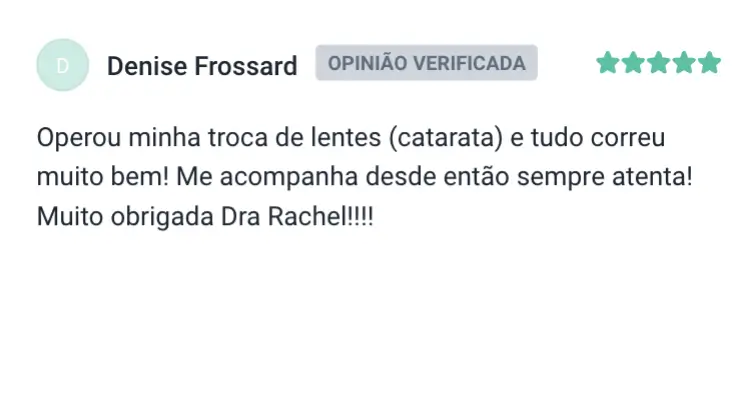Open reviewer name "Denise Frossard"
The width and height of the screenshot is (756, 400).
(202, 66)
